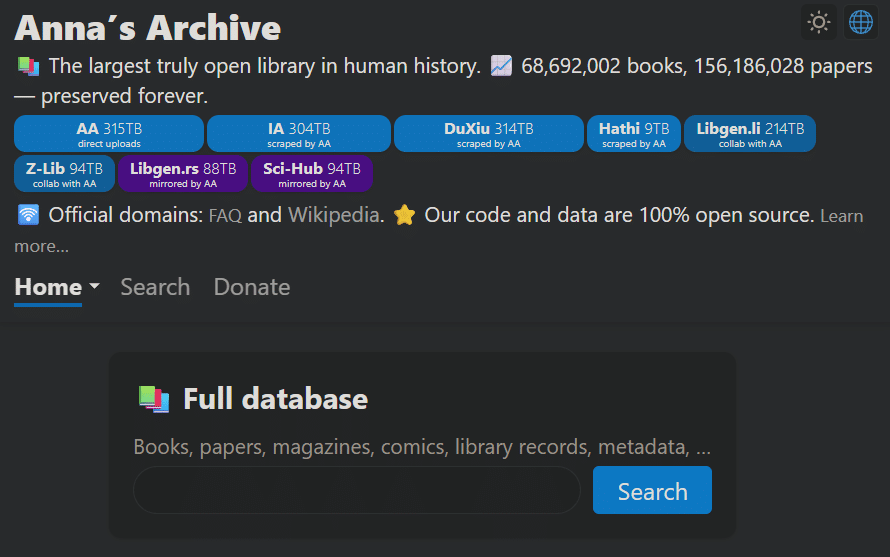The image size is (890, 557).
Task: Open the Hathi 9TB badge
Action: click(634, 134)
